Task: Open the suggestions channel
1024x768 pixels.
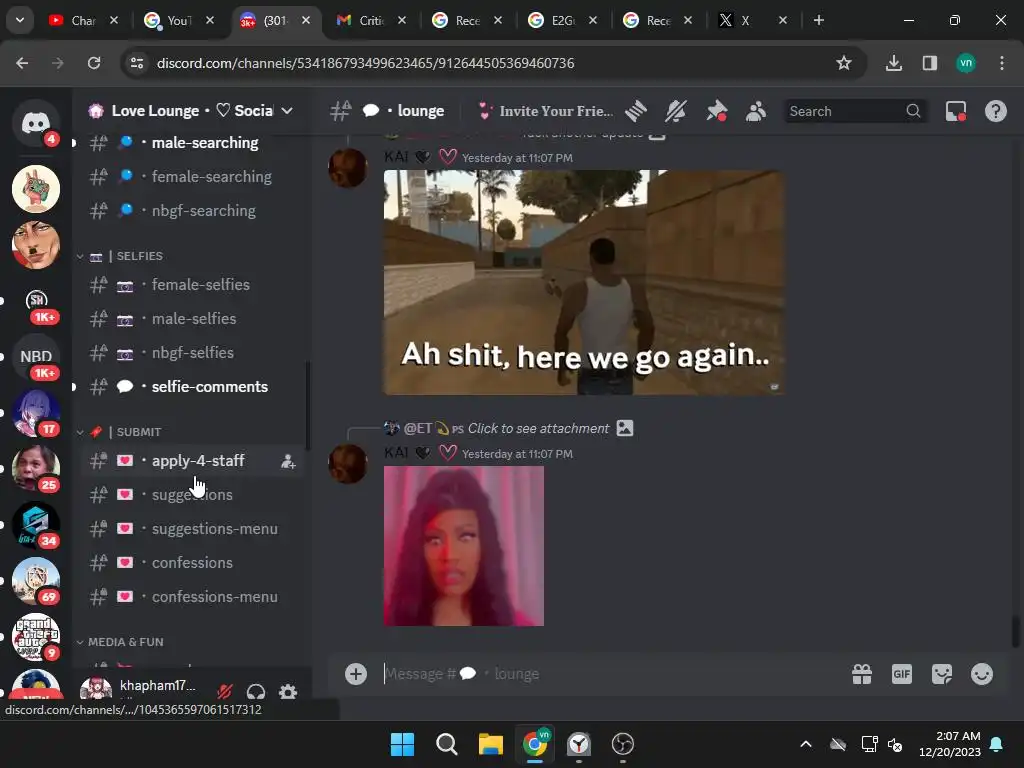Action: pyautogui.click(x=190, y=495)
